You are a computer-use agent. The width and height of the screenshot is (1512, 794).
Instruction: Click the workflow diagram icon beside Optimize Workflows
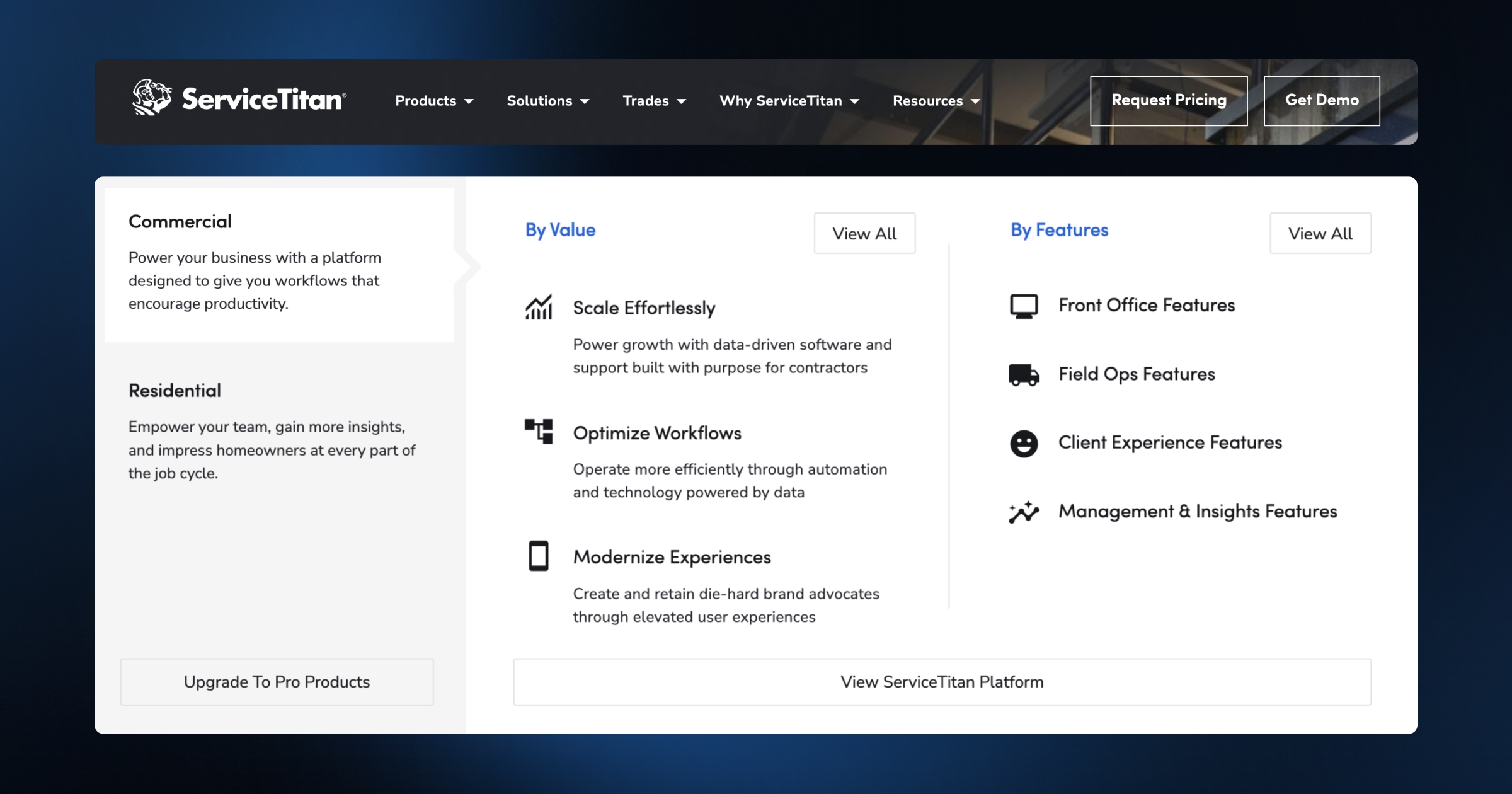539,432
